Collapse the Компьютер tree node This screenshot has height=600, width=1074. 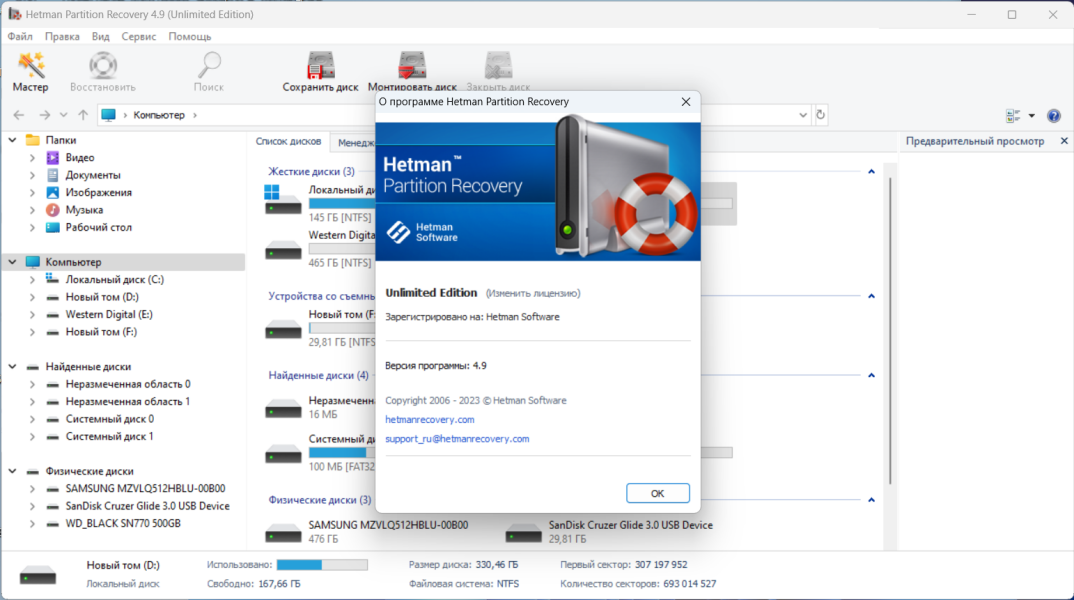(x=12, y=262)
